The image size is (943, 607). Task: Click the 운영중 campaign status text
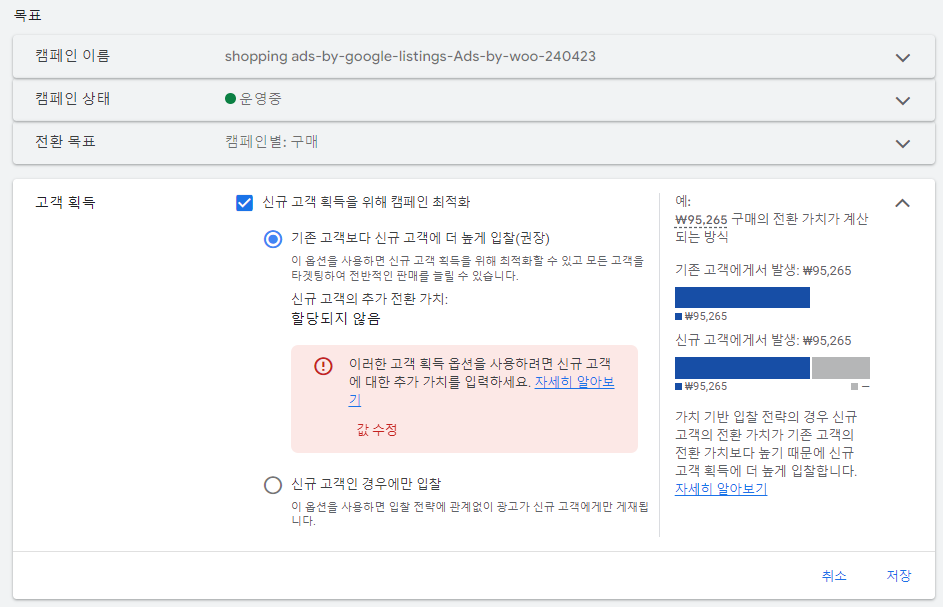point(260,99)
